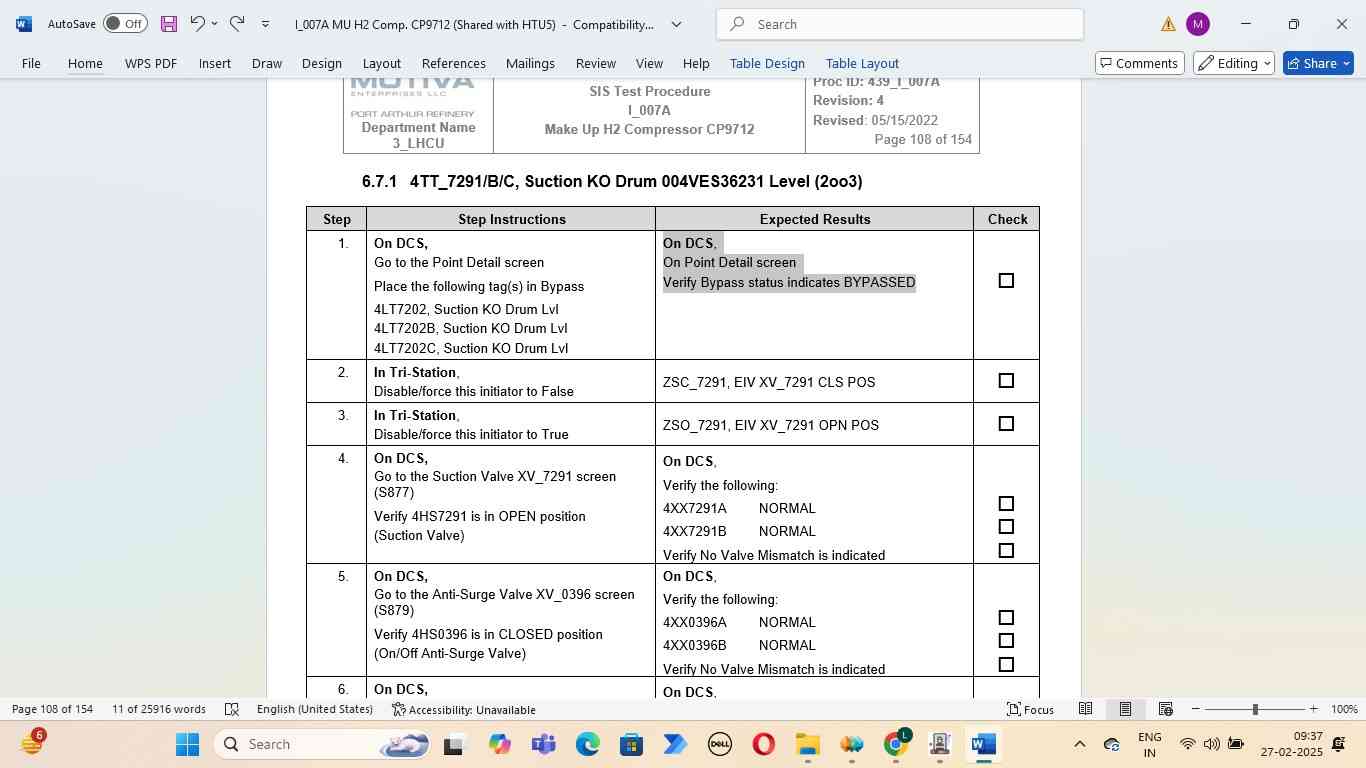Image resolution: width=1366 pixels, height=768 pixels.
Task: Open Power Automate from taskbar
Action: tap(675, 744)
